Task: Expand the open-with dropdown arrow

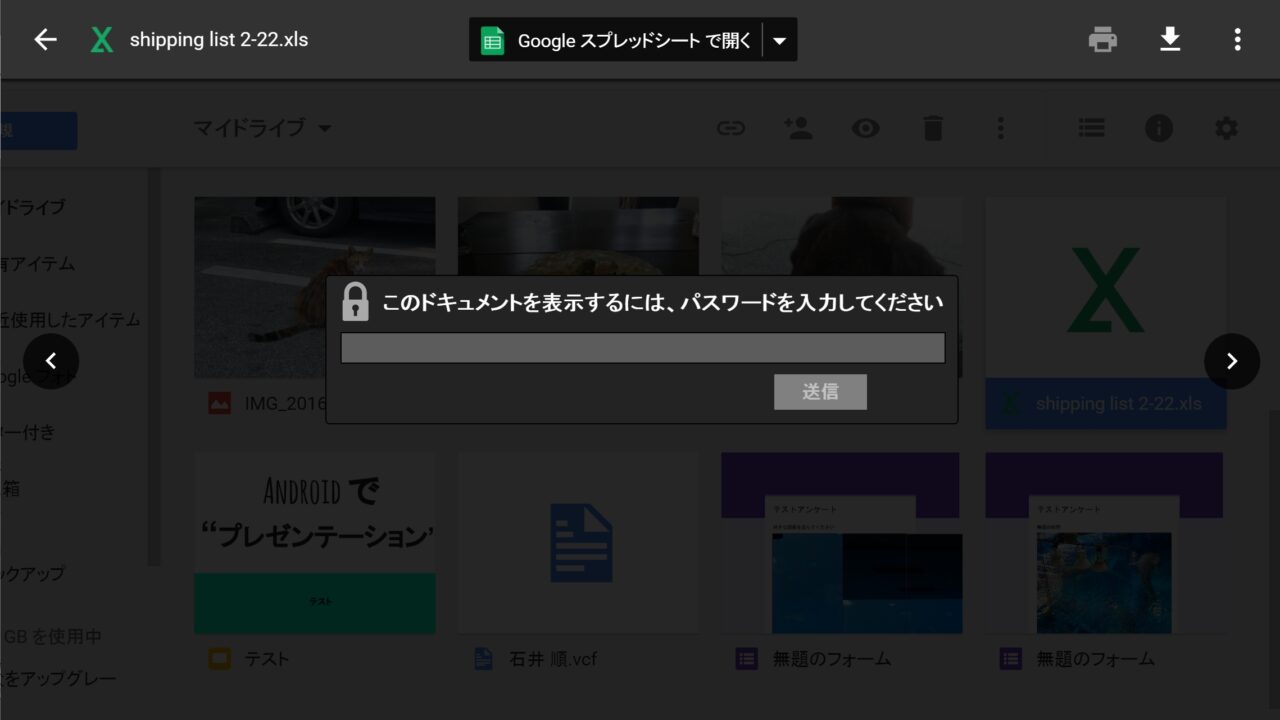Action: click(x=780, y=41)
